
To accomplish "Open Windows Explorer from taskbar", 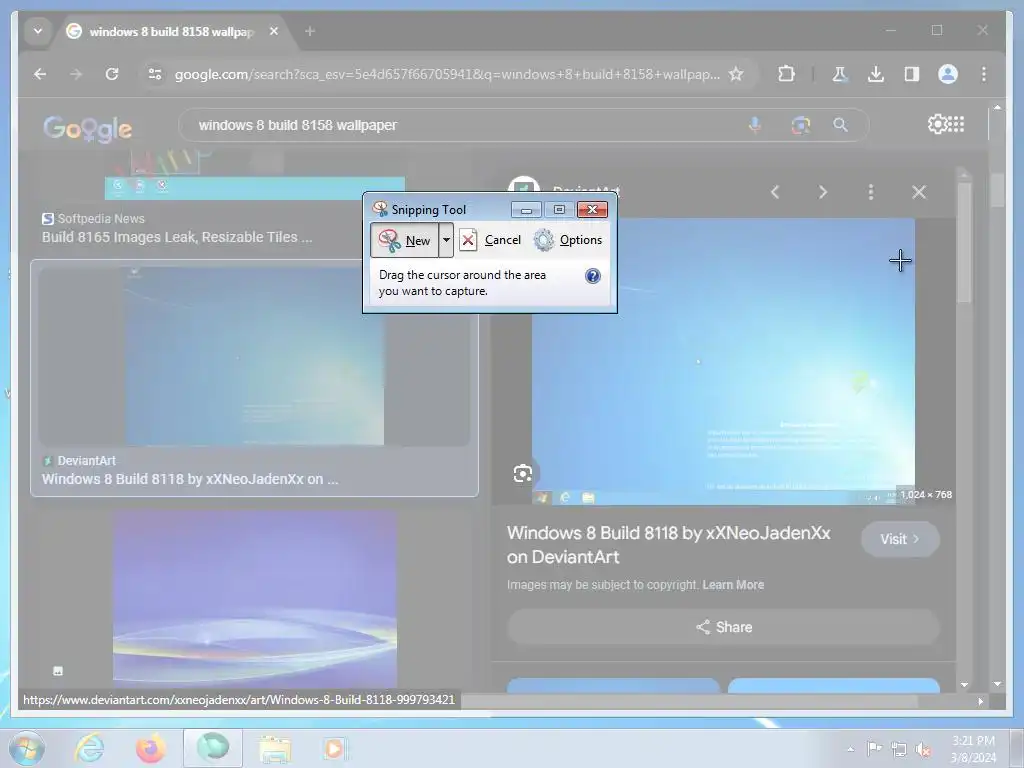I will (x=275, y=748).
